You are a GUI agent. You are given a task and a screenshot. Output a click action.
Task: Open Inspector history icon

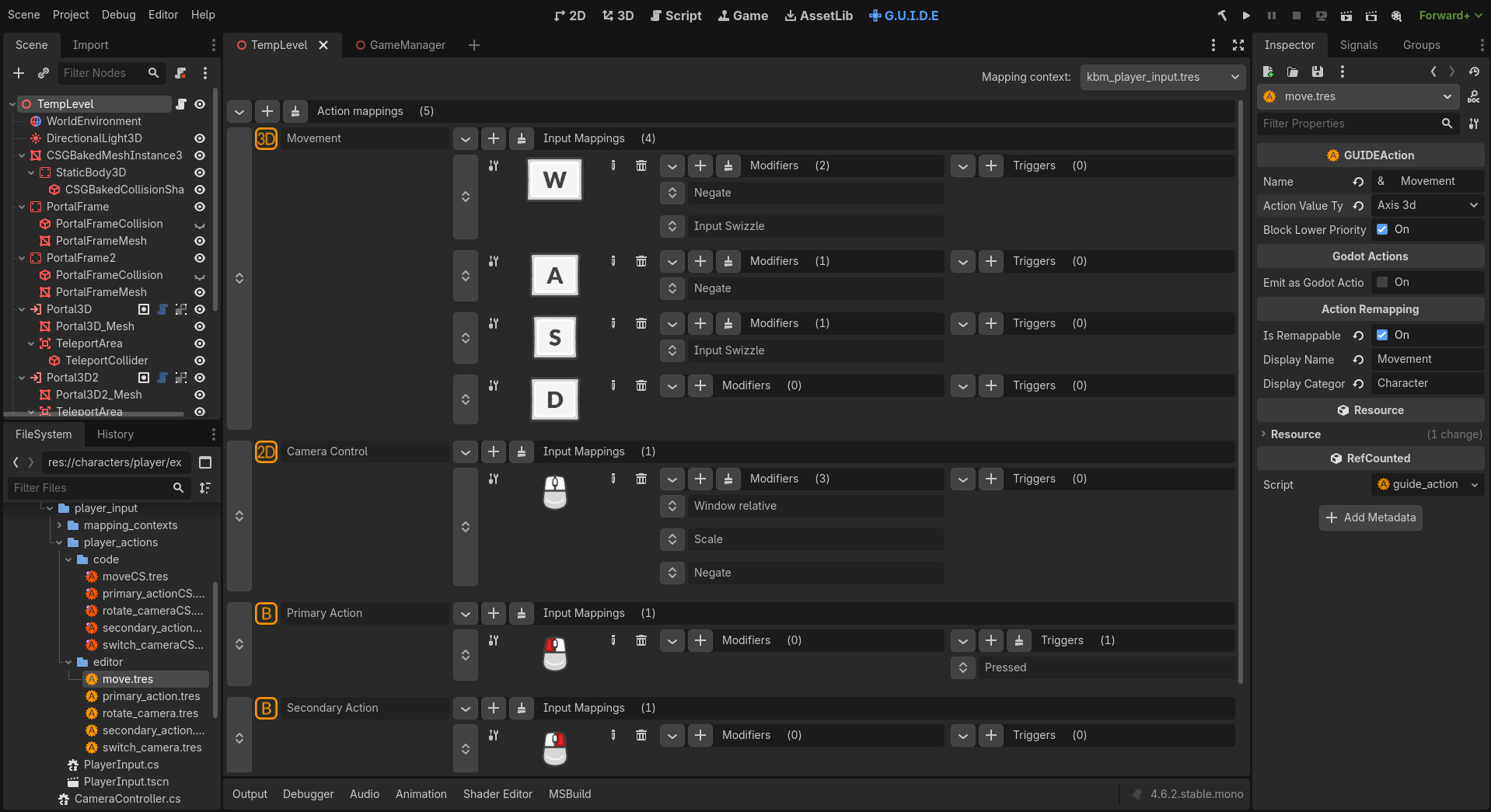(1474, 71)
